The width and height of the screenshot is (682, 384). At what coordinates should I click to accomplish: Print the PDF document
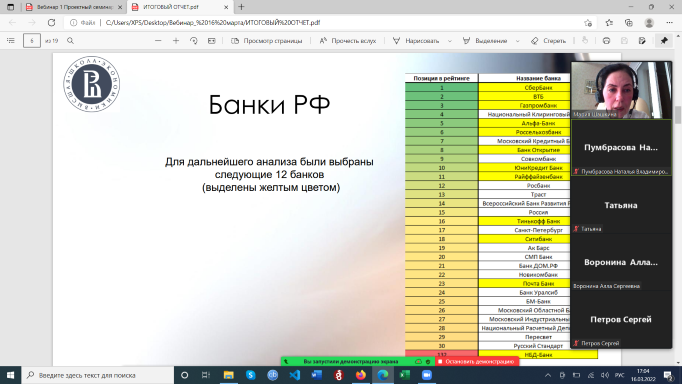coord(606,40)
